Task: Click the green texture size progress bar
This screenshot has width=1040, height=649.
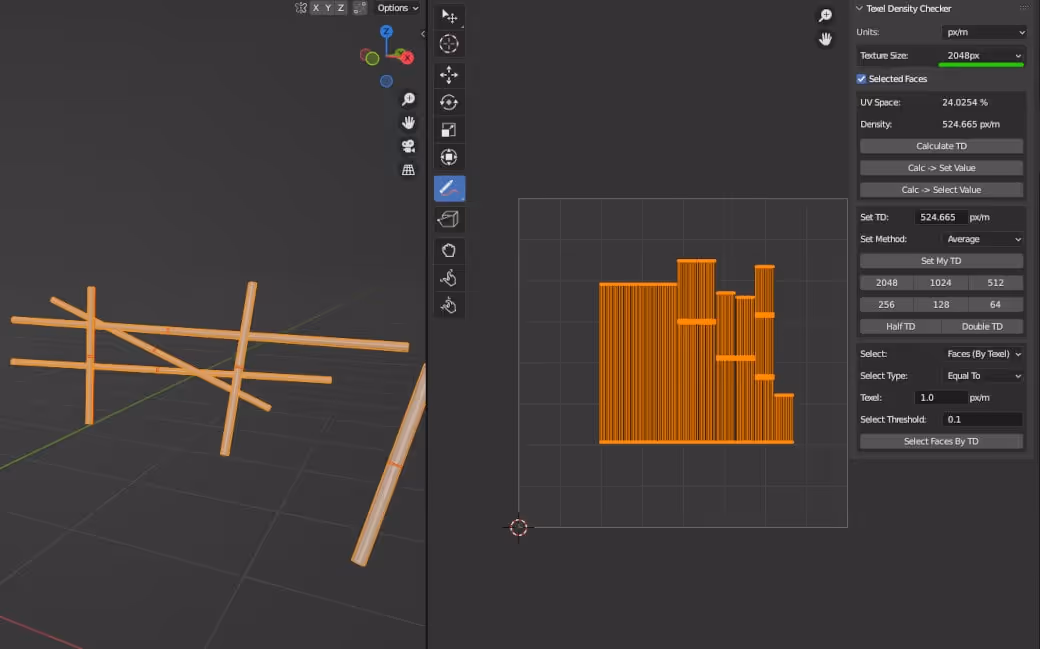Action: point(979,66)
